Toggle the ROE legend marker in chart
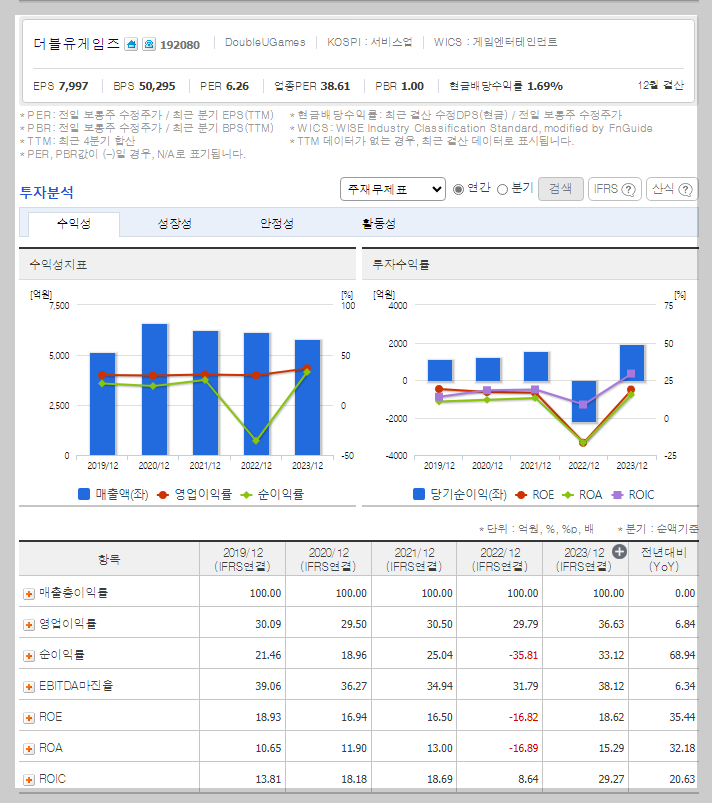 tap(521, 495)
